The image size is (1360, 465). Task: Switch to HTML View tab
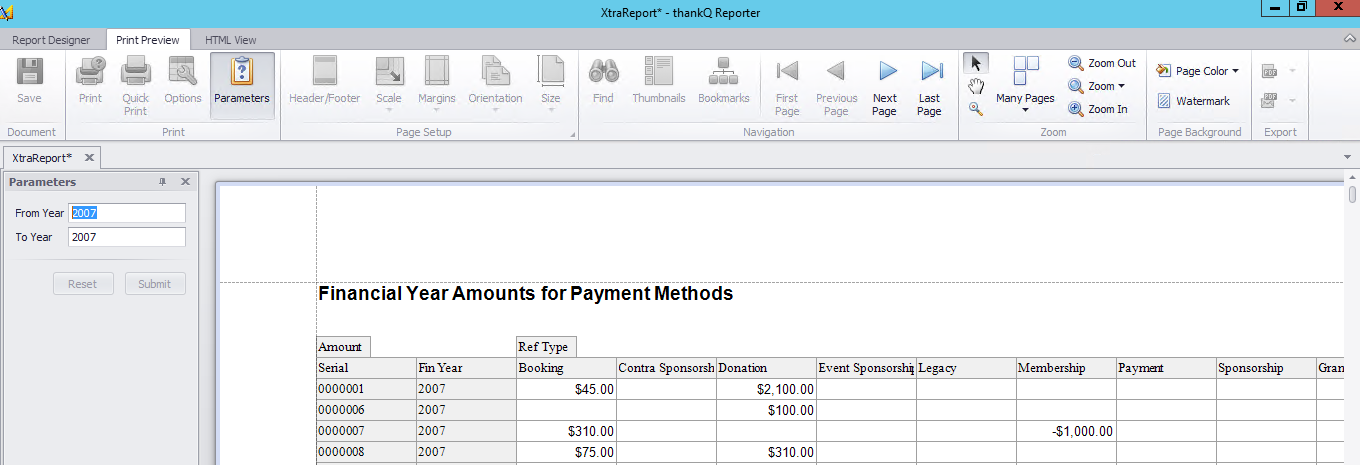(x=231, y=40)
